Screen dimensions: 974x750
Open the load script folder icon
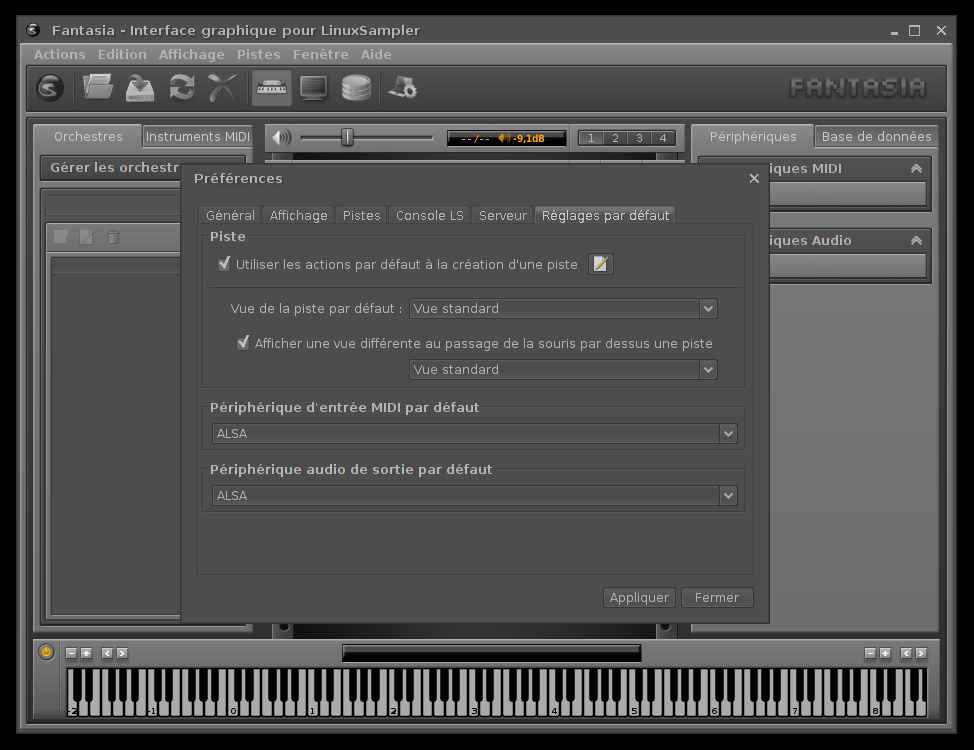point(98,88)
